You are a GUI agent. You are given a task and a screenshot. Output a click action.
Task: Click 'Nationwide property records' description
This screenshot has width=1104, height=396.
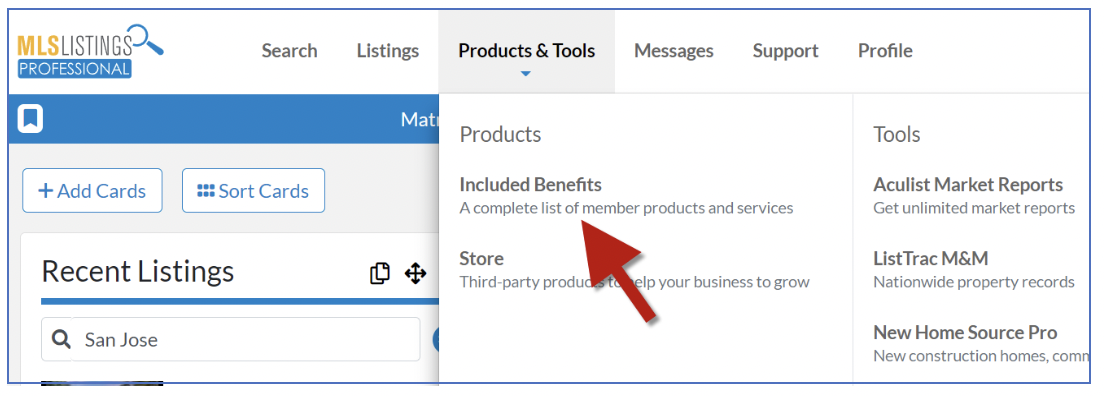(x=974, y=283)
